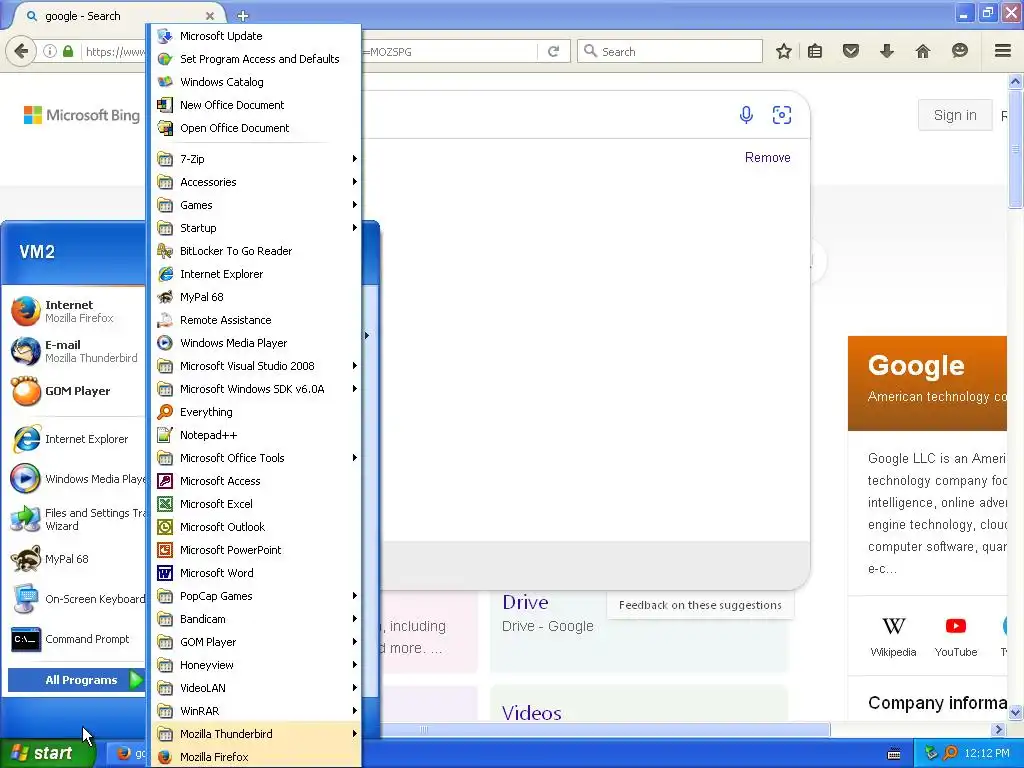Click the Remove link in search suggestions
The height and width of the screenshot is (768, 1024).
pyautogui.click(x=767, y=157)
